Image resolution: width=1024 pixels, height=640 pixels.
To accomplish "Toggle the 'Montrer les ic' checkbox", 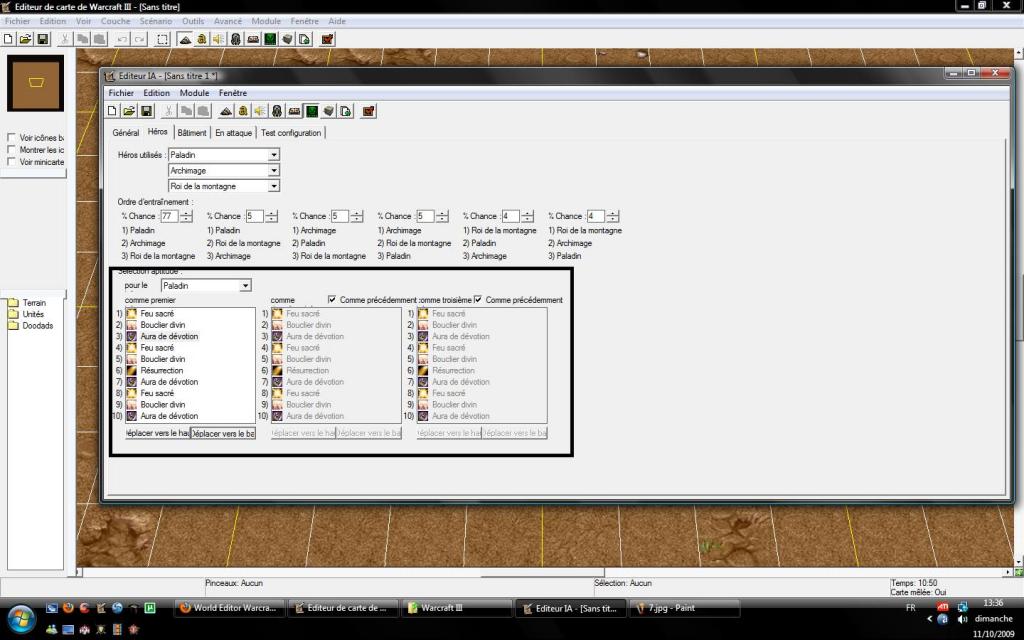I will (x=11, y=150).
